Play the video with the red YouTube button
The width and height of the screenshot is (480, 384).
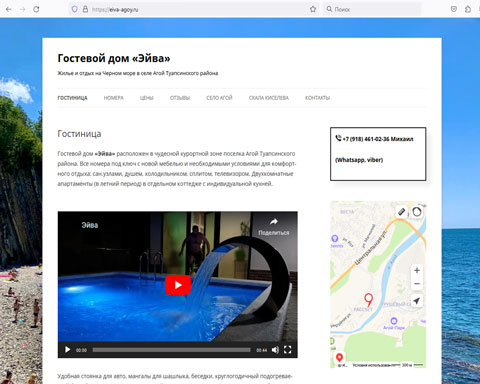tap(178, 285)
